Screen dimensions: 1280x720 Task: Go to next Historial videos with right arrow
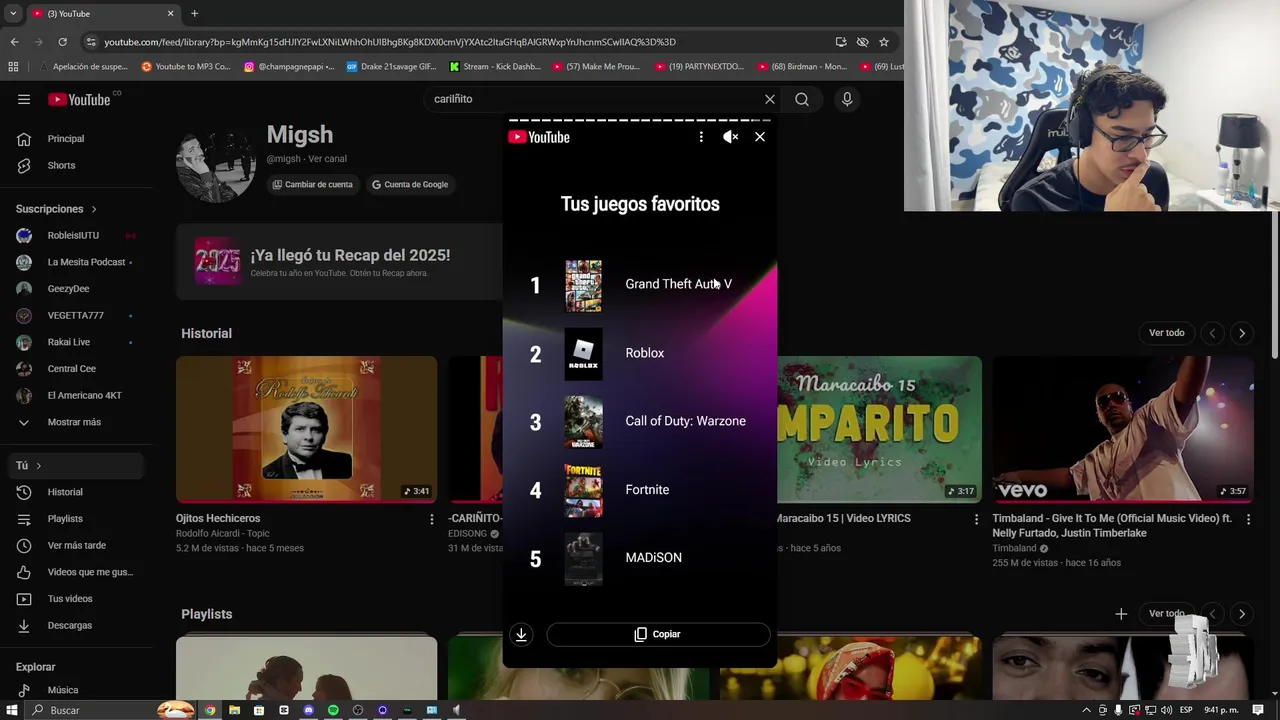coord(1242,333)
